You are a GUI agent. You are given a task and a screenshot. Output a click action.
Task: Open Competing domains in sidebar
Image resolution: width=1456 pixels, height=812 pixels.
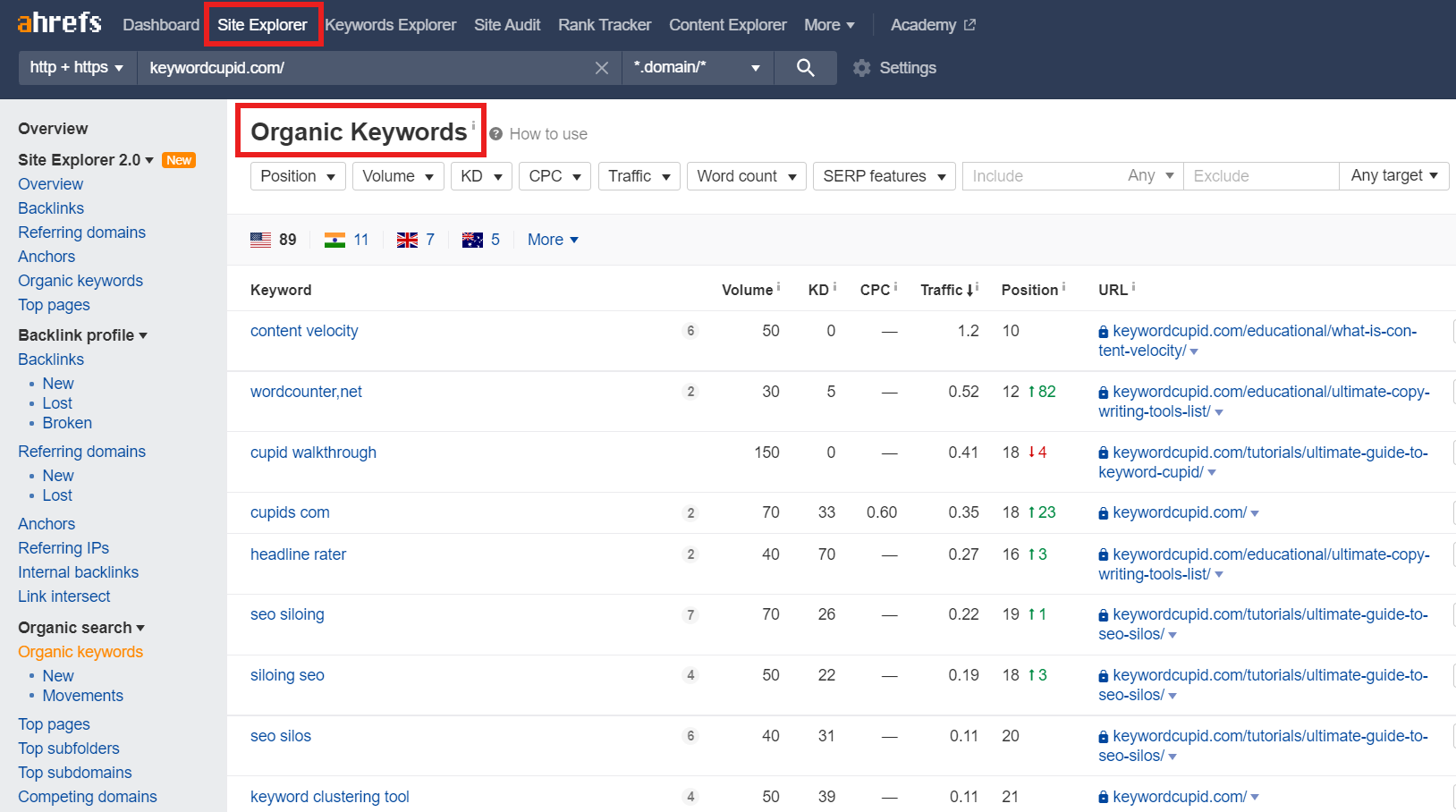(88, 797)
